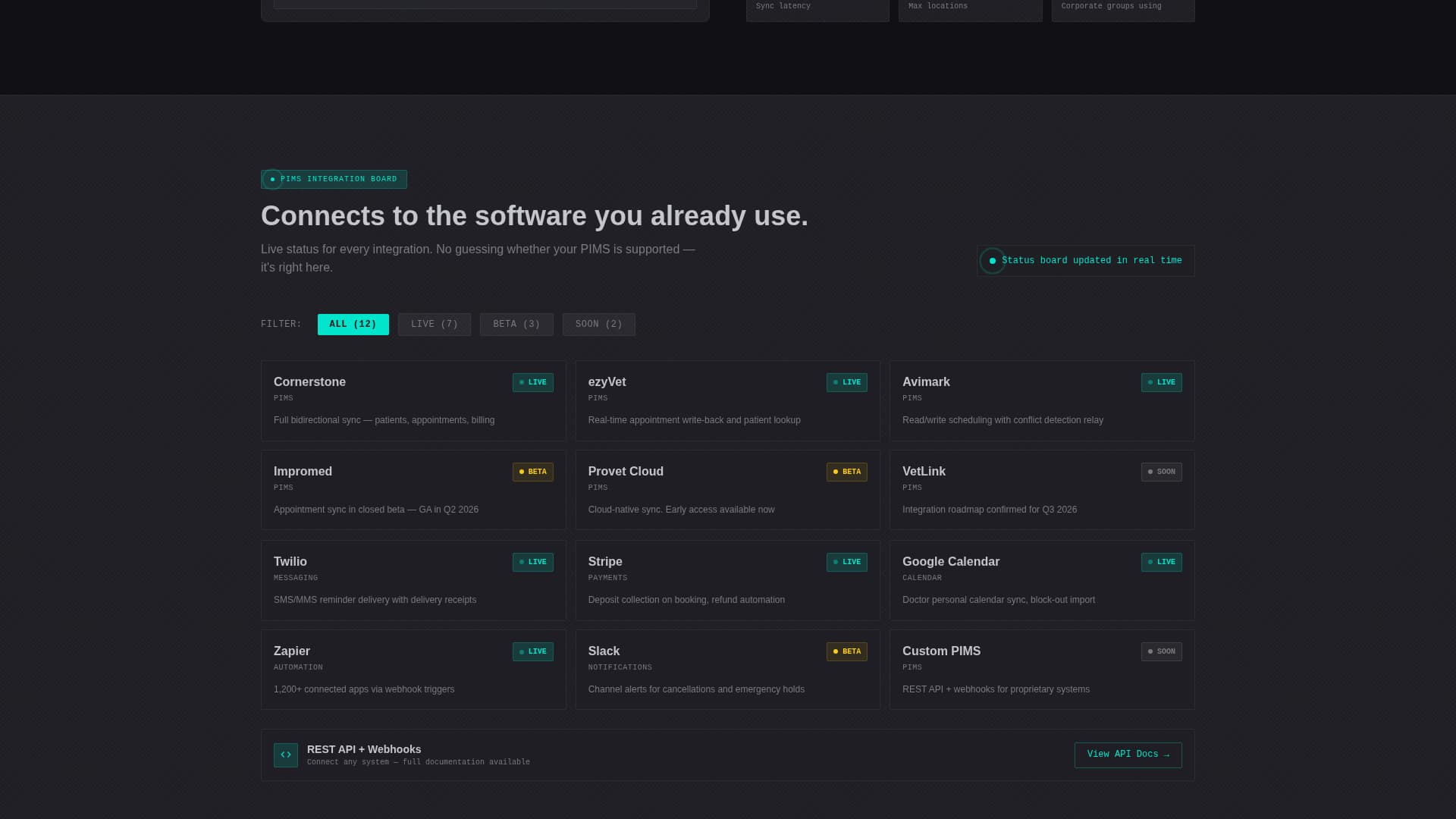The image size is (1456, 819).
Task: Click 'REST API + webhooks for proprietary systems'
Action: tap(996, 689)
